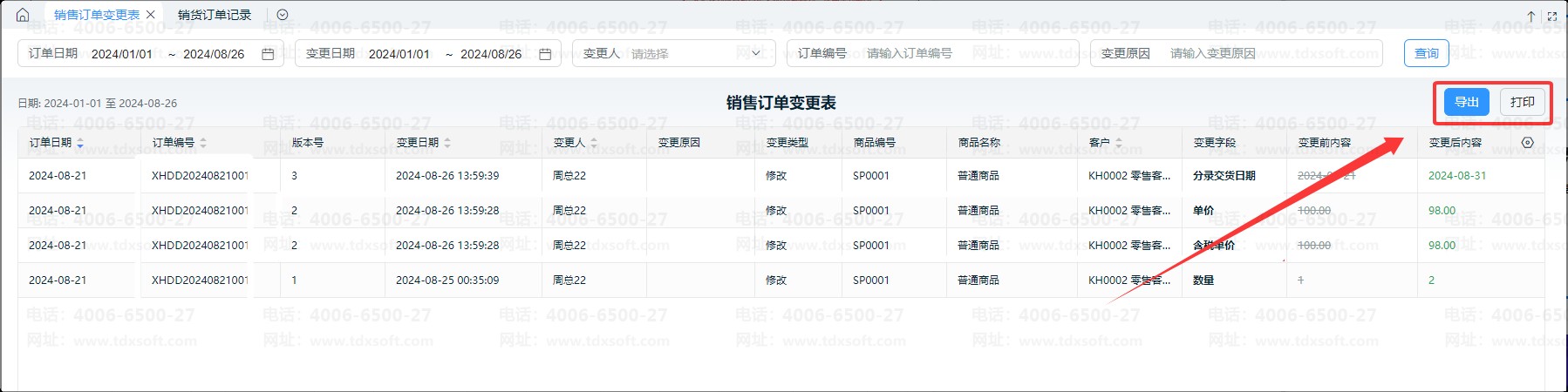Click the Home icon in tab bar
1568x392 pixels.
23,15
